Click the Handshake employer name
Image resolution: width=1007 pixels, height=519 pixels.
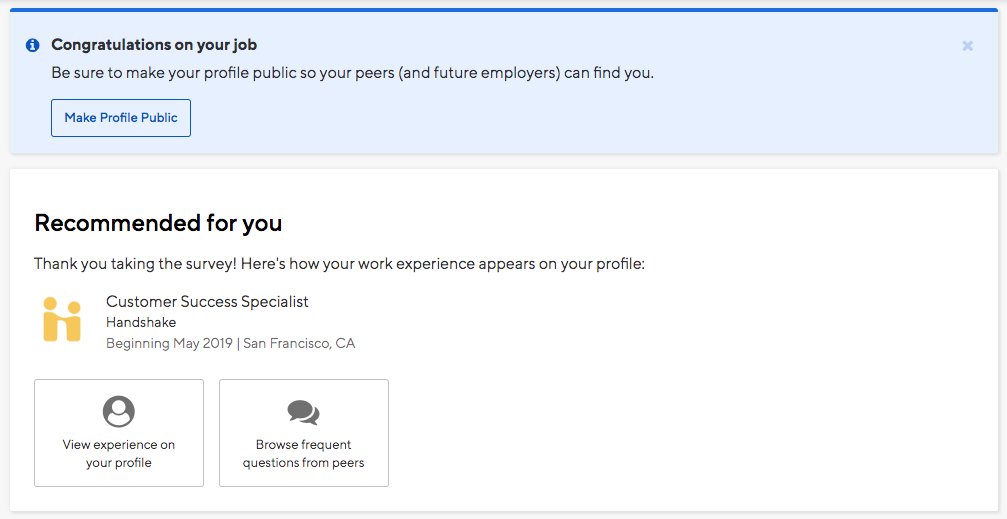pos(141,322)
